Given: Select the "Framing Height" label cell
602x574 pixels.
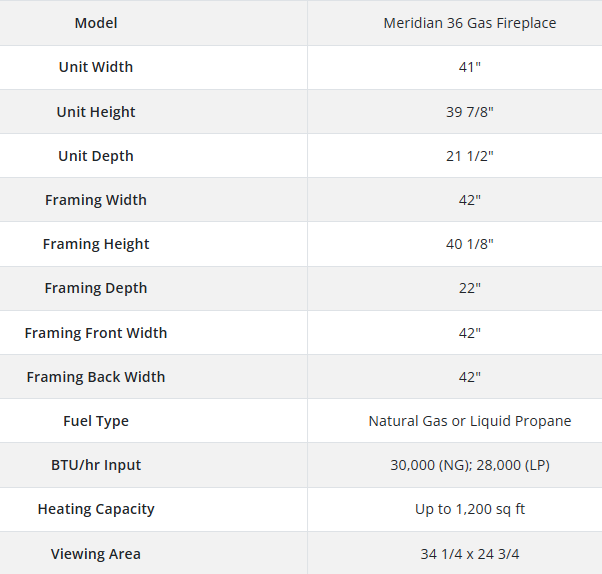Looking at the screenshot, I should tap(96, 244).
